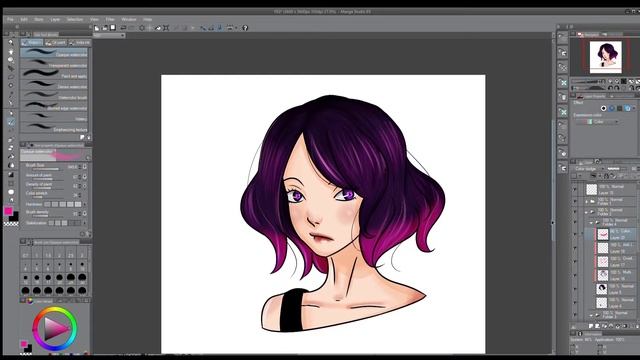Hide Layer 19 with its eye icon
The image size is (640, 360).
coord(575,248)
